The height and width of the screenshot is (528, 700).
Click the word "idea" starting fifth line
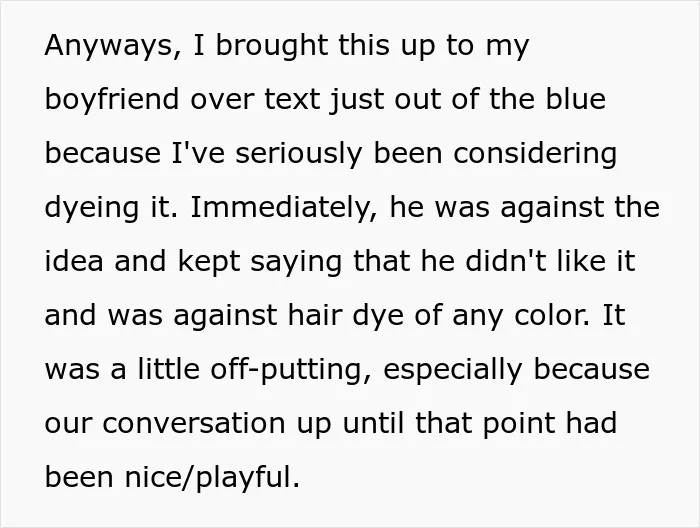[74, 261]
